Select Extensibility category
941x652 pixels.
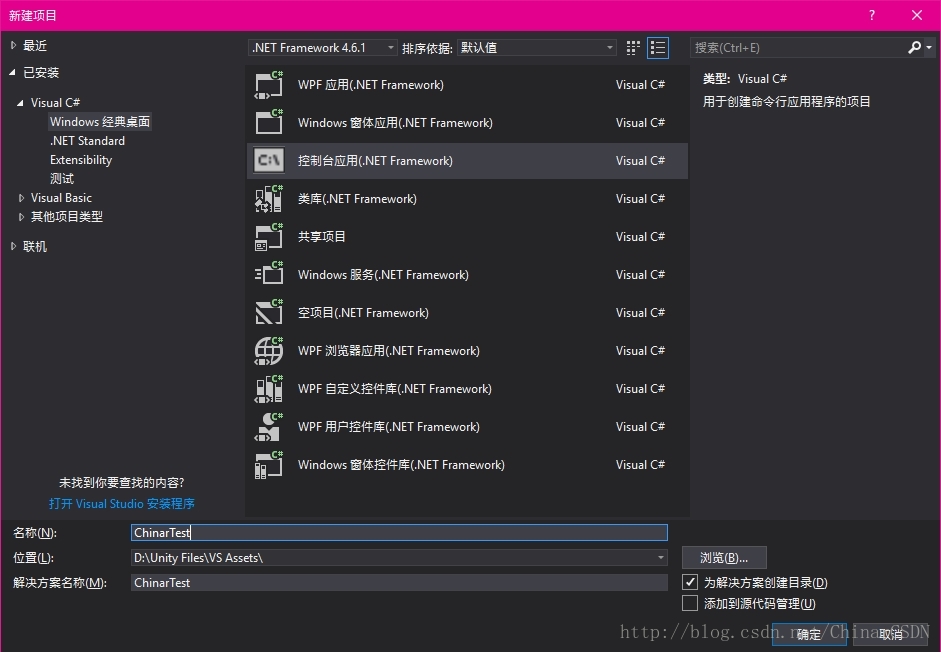click(81, 160)
